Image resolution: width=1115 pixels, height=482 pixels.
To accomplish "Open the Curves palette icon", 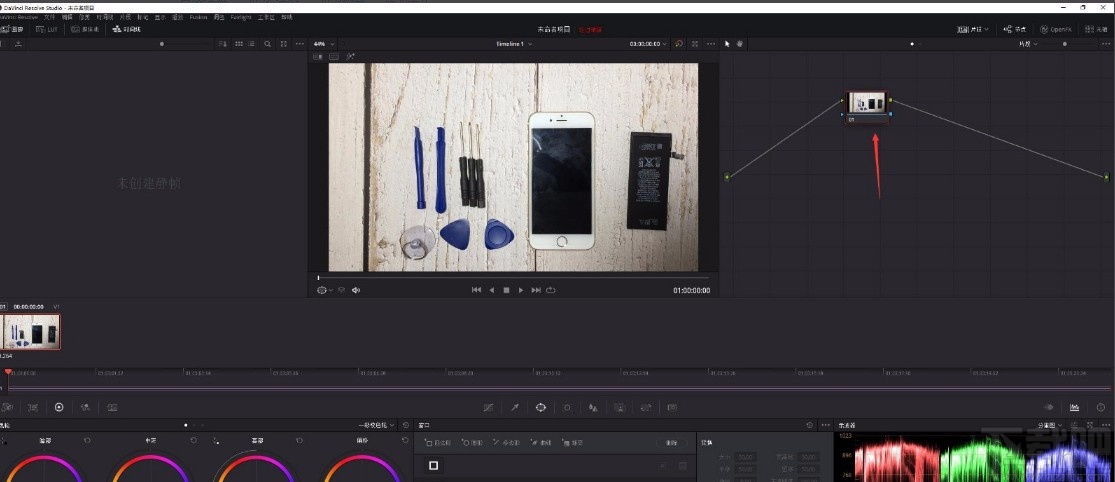I will tap(488, 407).
